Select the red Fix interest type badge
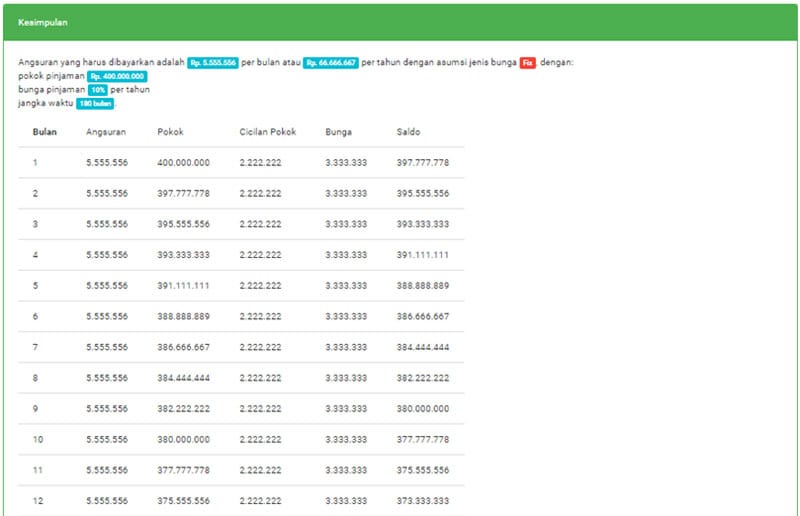Viewport: 800px width, 516px height. tap(527, 63)
